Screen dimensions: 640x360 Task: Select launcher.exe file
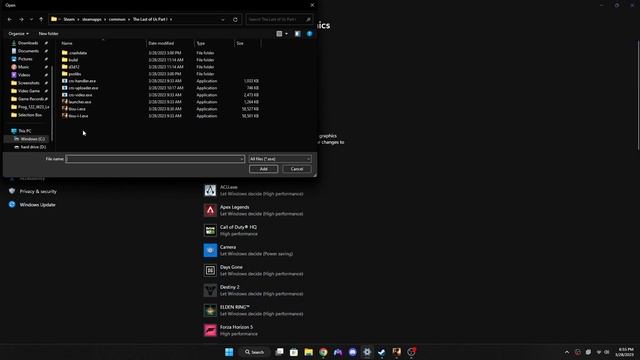pos(80,102)
